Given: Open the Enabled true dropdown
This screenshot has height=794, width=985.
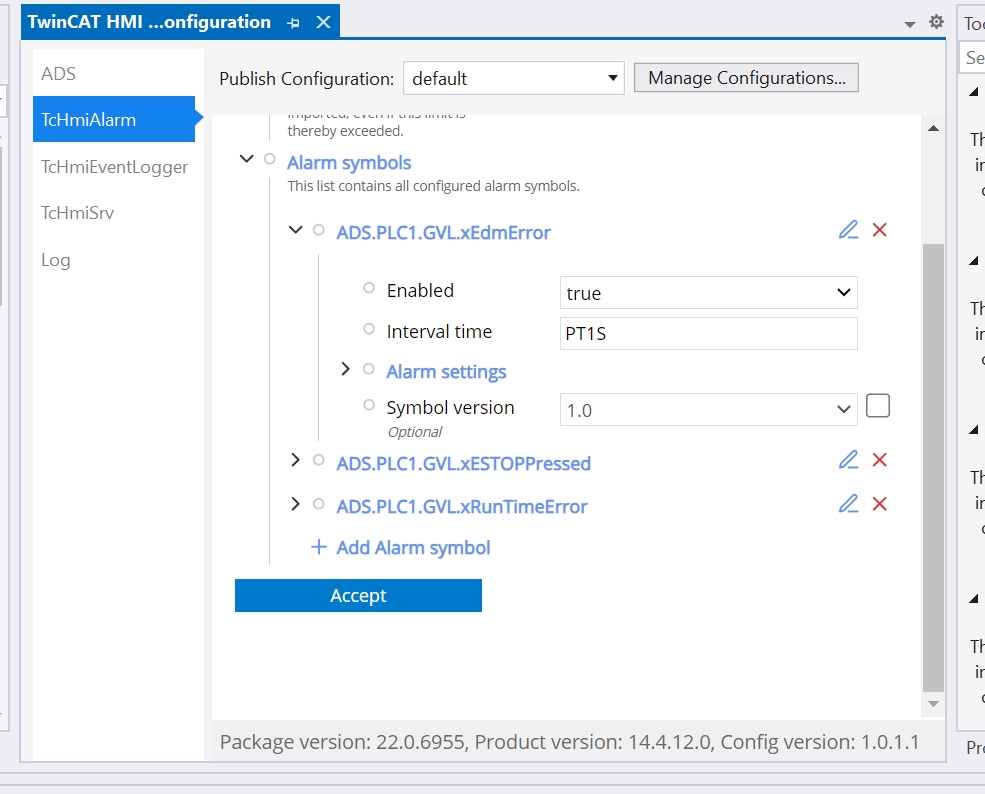Looking at the screenshot, I should 709,293.
